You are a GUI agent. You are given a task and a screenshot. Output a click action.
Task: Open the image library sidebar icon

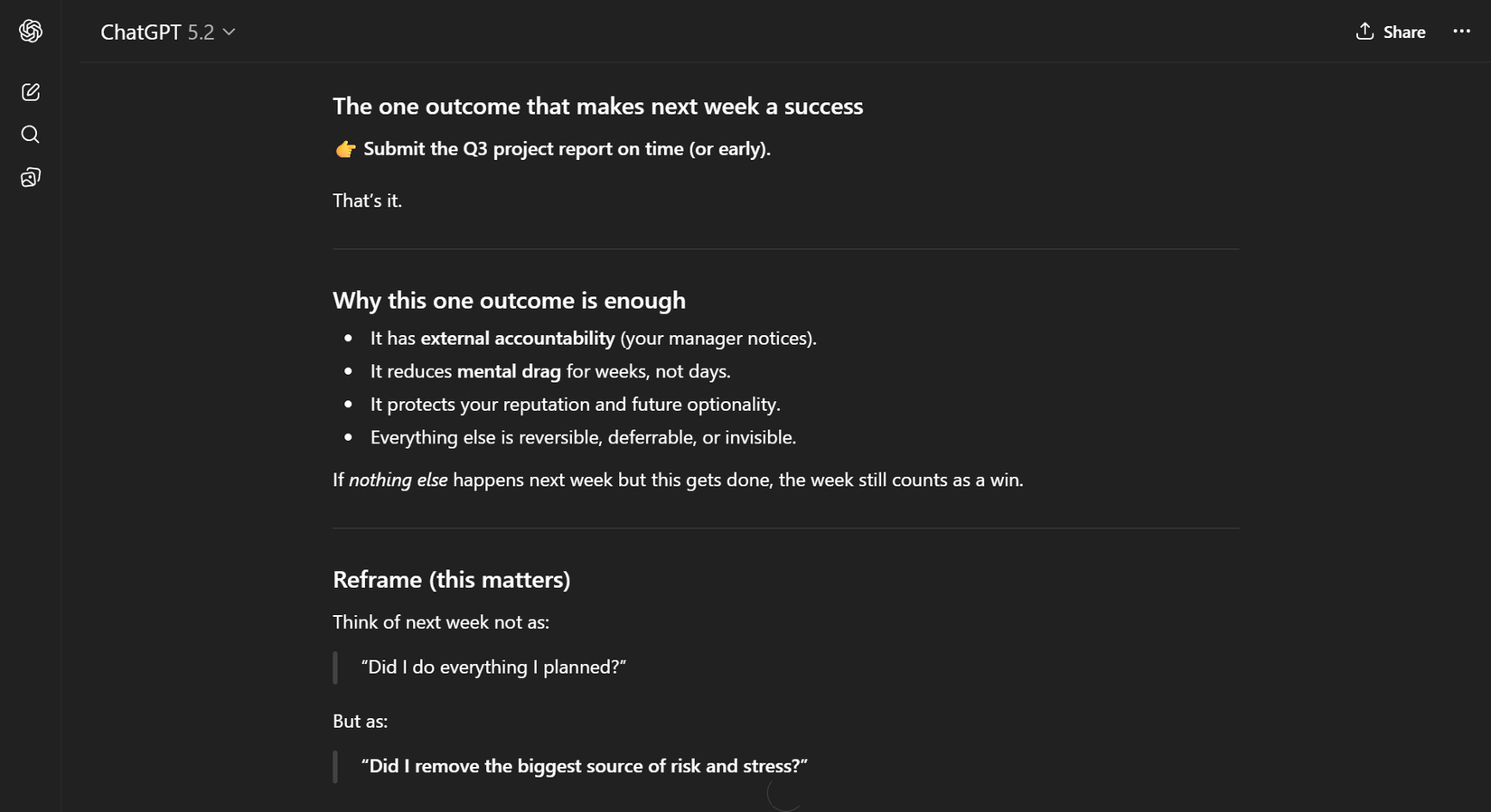[x=30, y=176]
